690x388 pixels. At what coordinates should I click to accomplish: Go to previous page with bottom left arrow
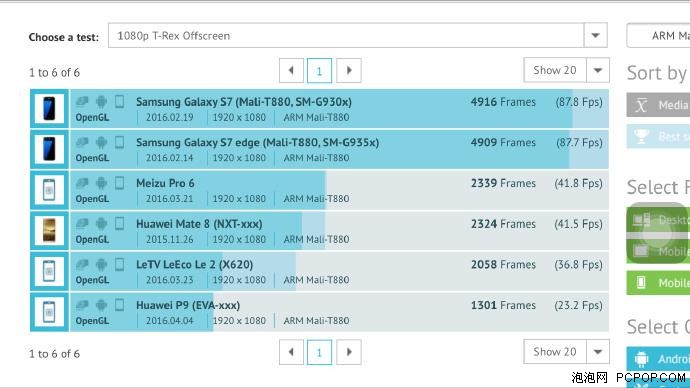(291, 352)
